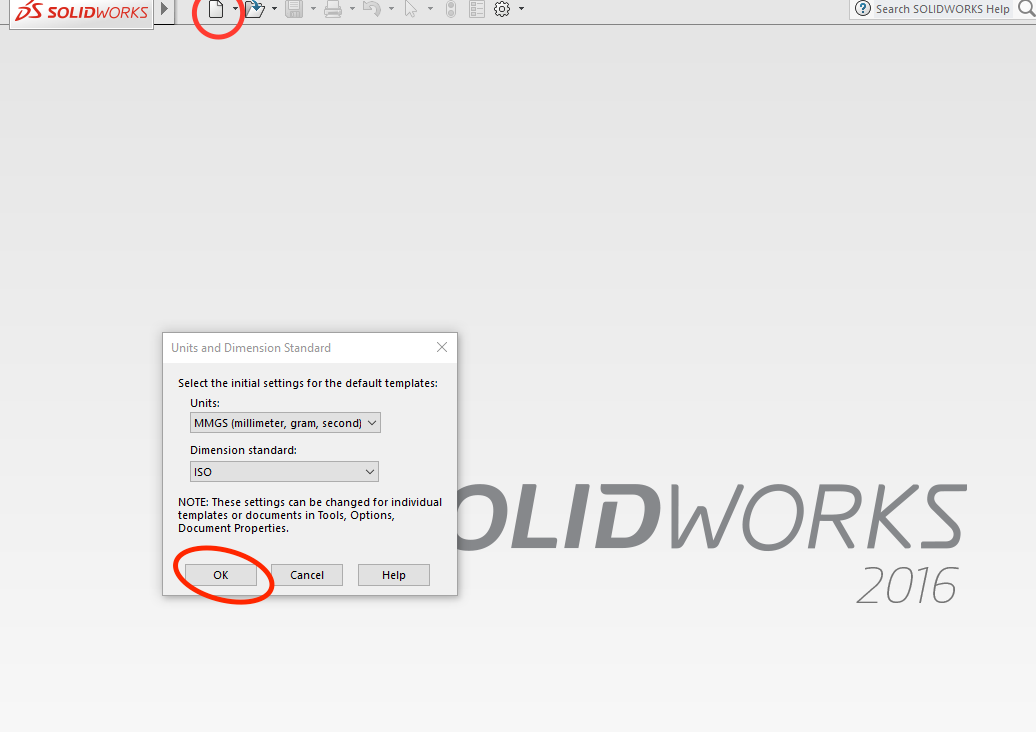Click the Help question mark icon
Screen dimensions: 1036x732
tap(862, 9)
